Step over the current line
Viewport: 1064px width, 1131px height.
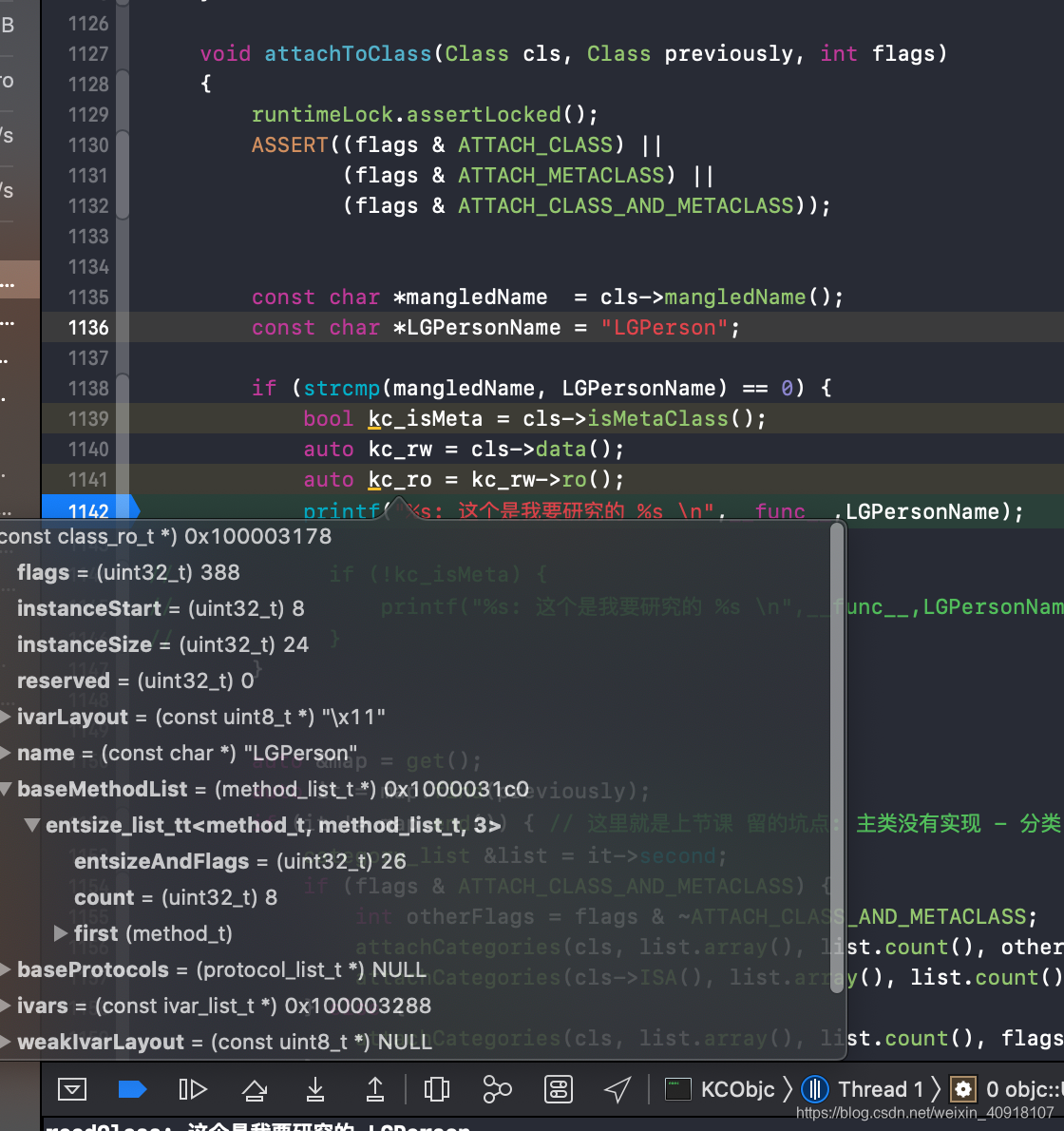(x=255, y=1089)
